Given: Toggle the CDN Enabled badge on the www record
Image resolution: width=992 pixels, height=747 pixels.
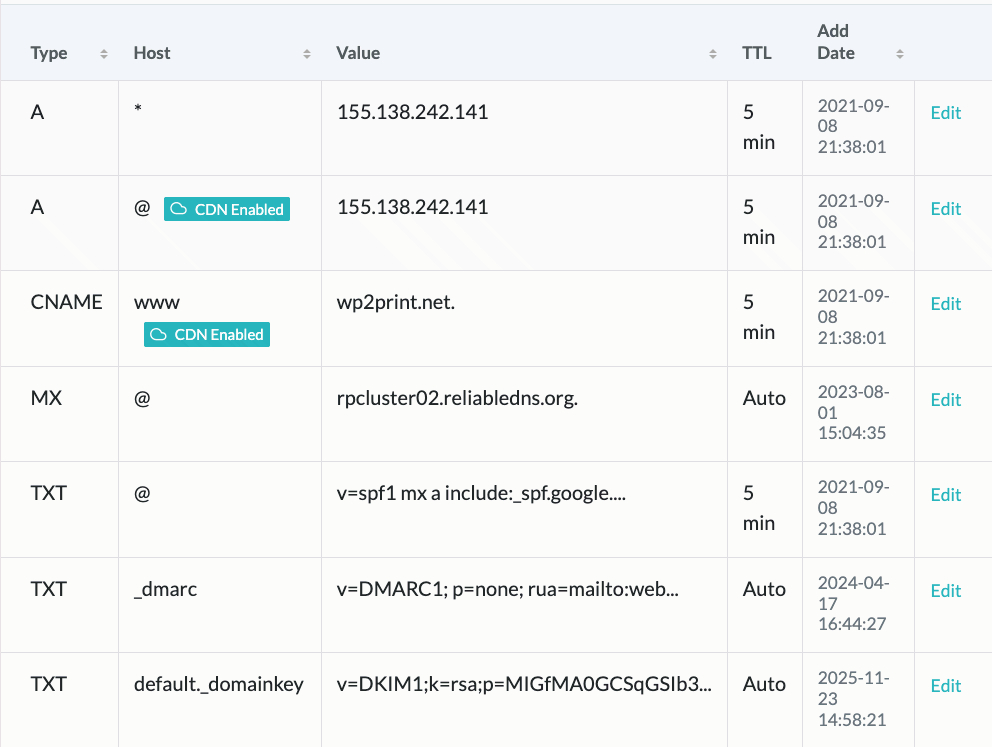Looking at the screenshot, I should pyautogui.click(x=206, y=334).
